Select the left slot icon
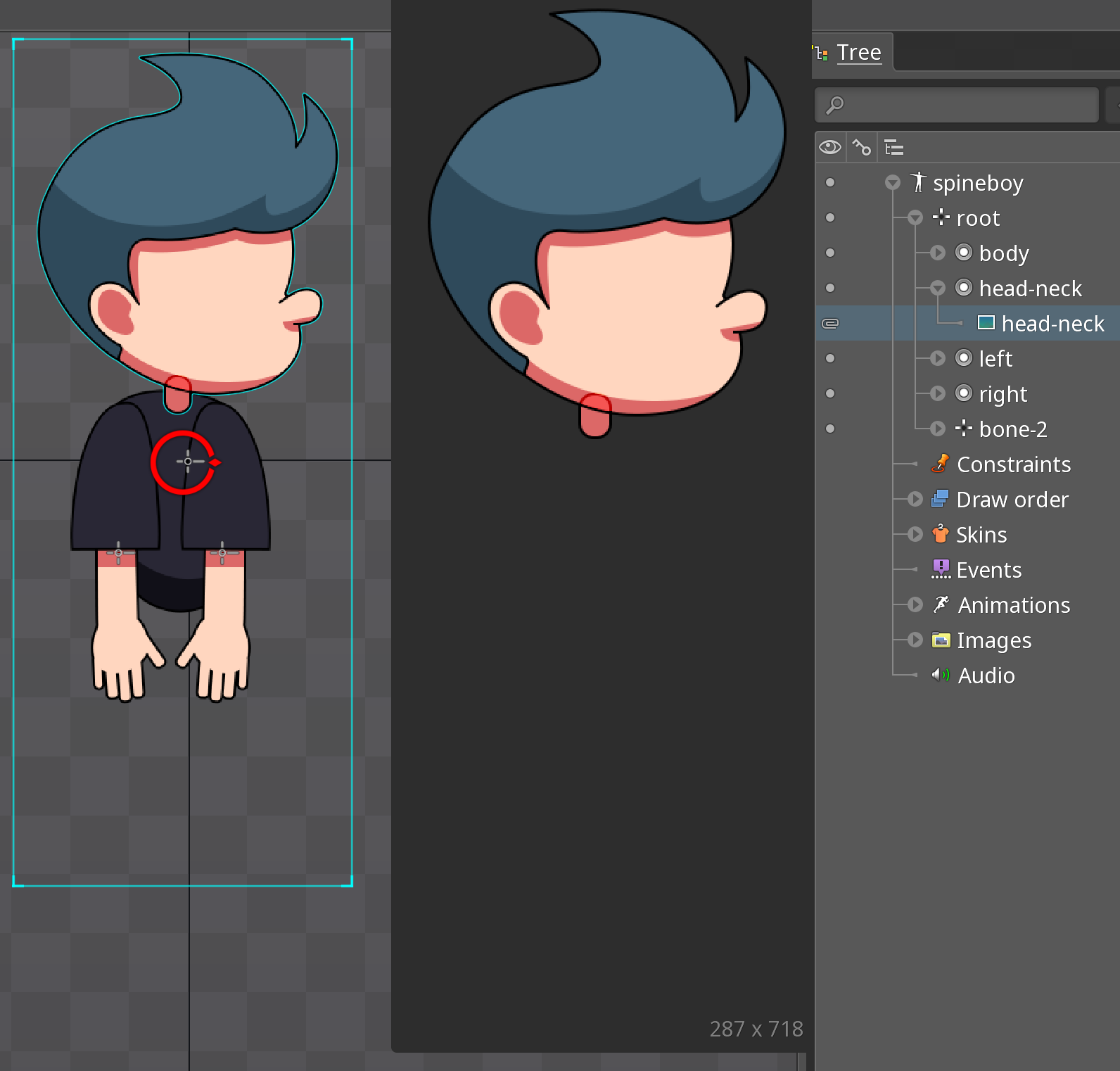Viewport: 1120px width, 1071px height. tap(964, 358)
